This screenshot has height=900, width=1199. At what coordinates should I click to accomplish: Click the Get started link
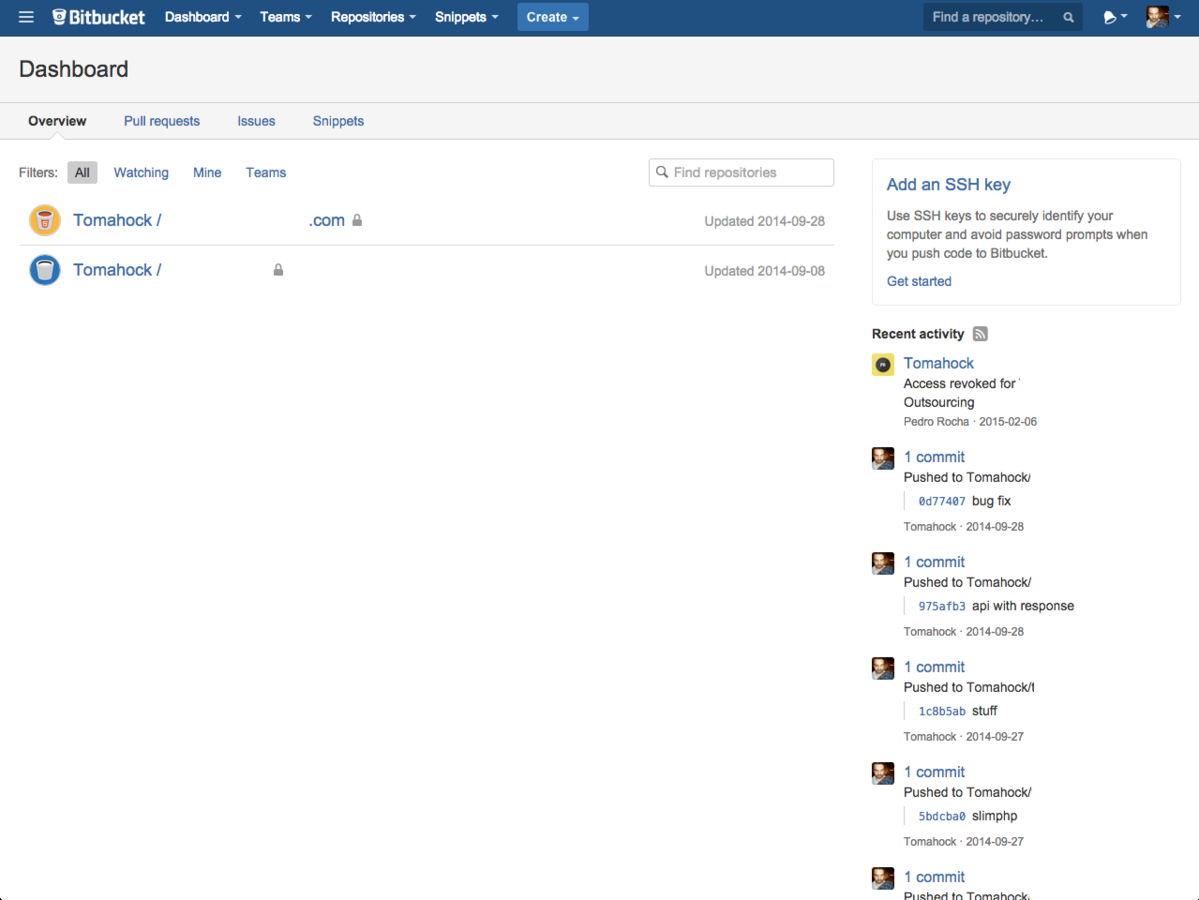[x=919, y=281]
